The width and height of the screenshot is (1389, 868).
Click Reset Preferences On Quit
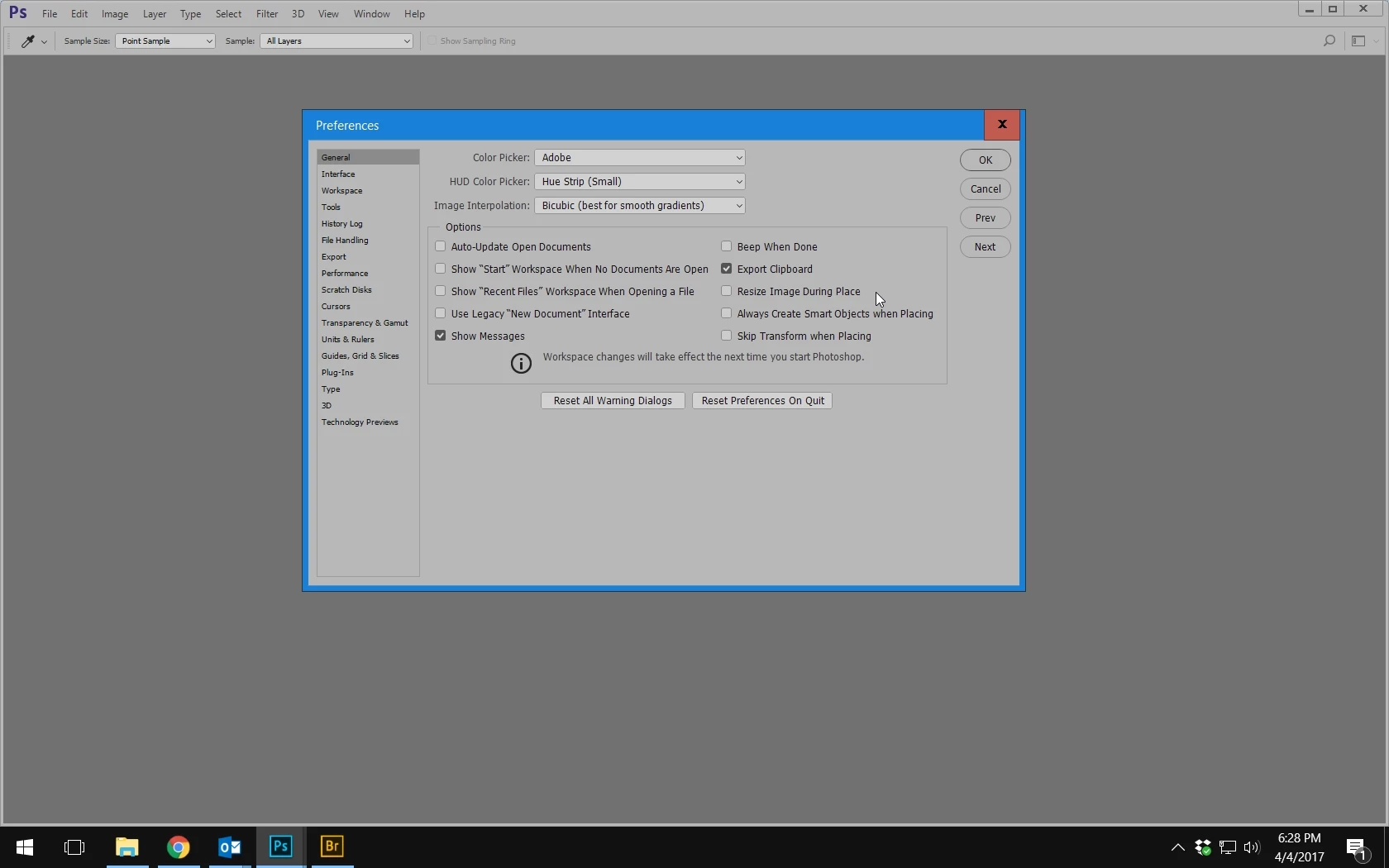click(762, 400)
